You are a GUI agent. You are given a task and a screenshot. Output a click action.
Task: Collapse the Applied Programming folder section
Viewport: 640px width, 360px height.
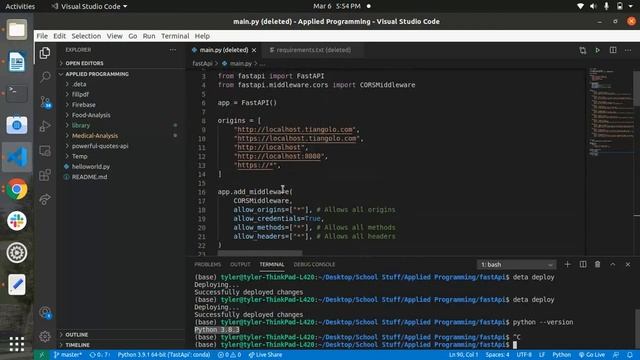121,74
